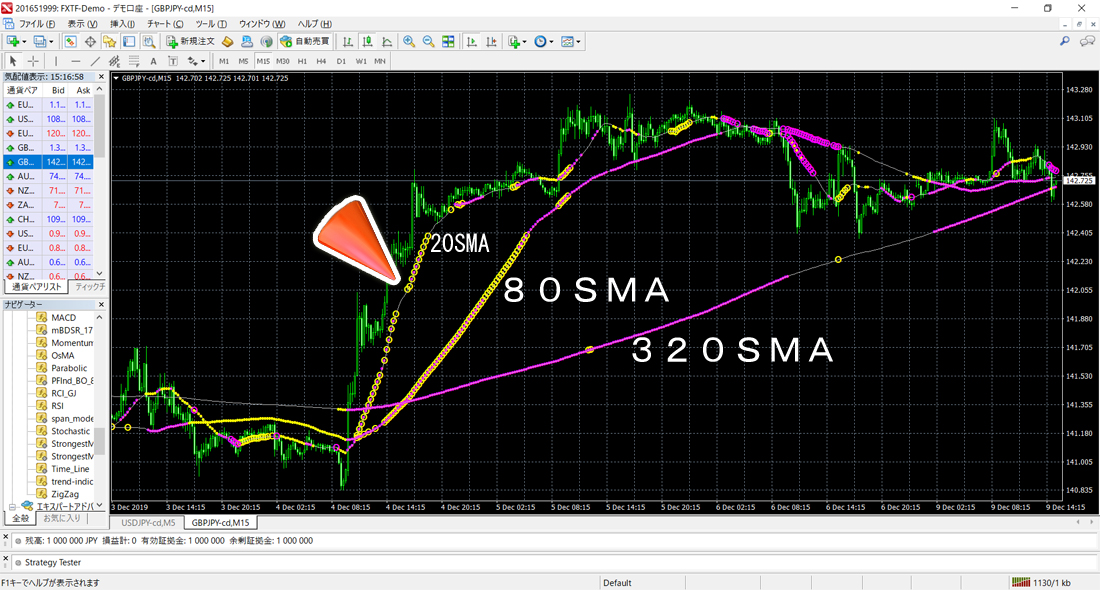Image resolution: width=1100 pixels, height=590 pixels.
Task: Select the text 'A' tool
Action: coord(153,61)
